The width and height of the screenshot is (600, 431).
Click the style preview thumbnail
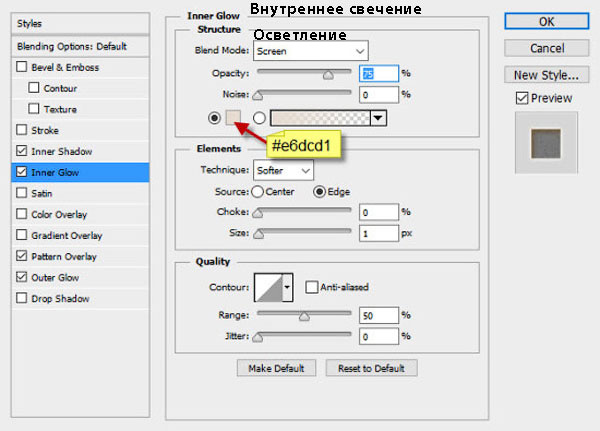click(546, 143)
